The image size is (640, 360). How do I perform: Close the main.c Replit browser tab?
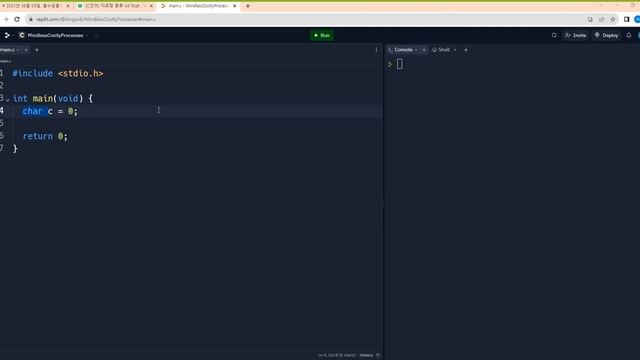(x=234, y=6)
